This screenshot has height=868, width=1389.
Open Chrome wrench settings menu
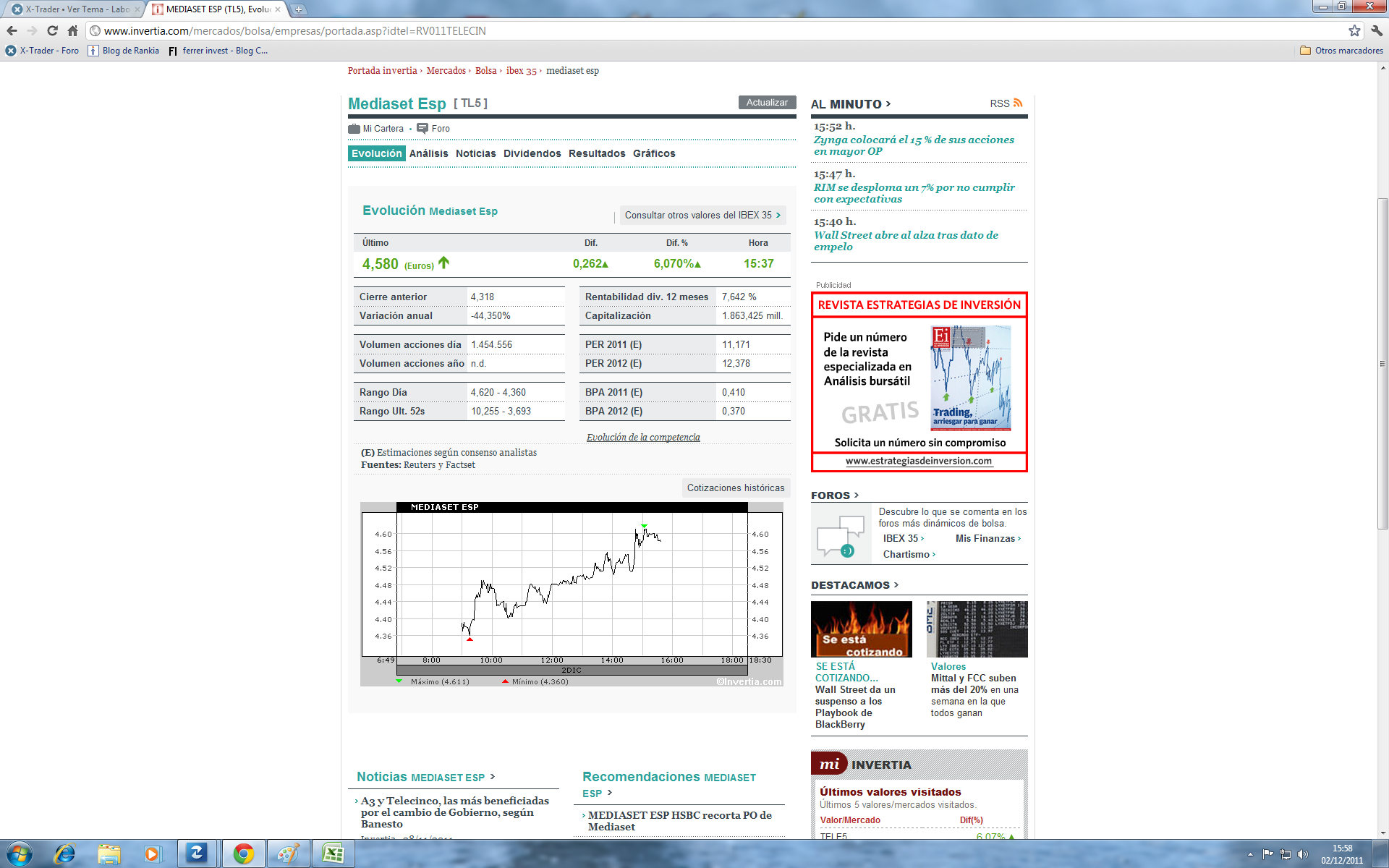point(1377,30)
